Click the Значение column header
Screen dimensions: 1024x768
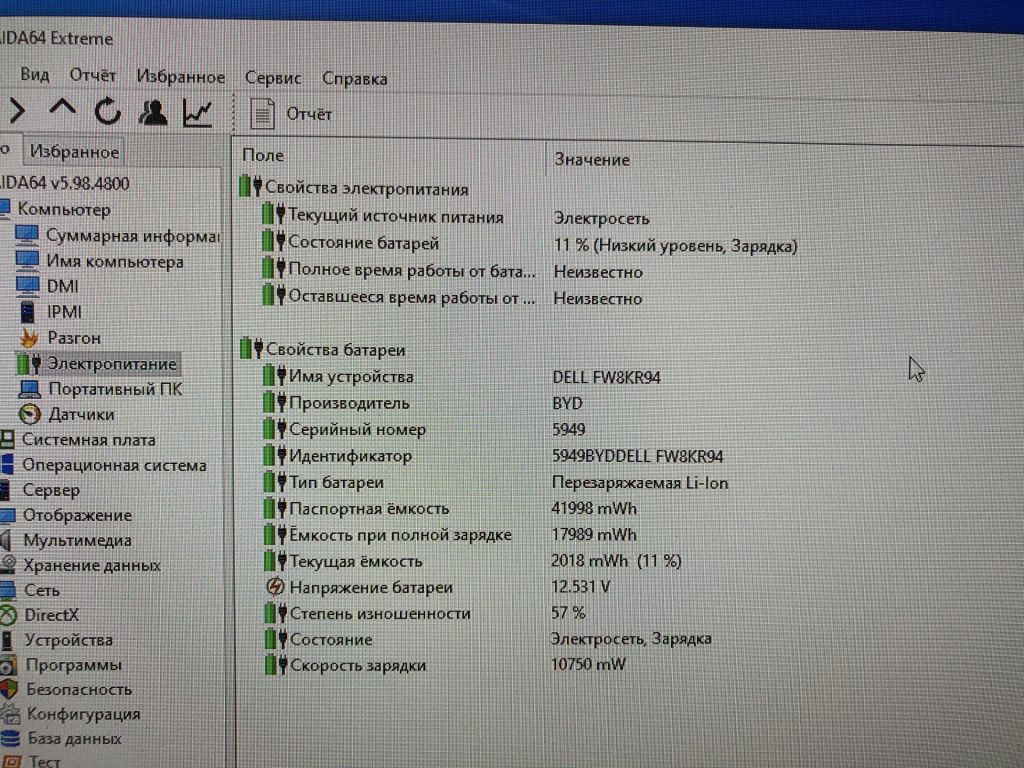[592, 159]
